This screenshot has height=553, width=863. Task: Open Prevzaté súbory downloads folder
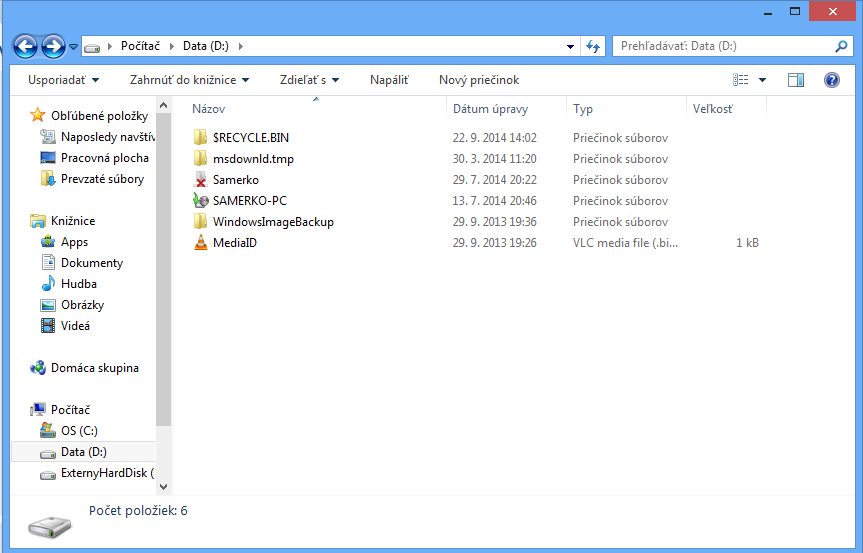102,179
